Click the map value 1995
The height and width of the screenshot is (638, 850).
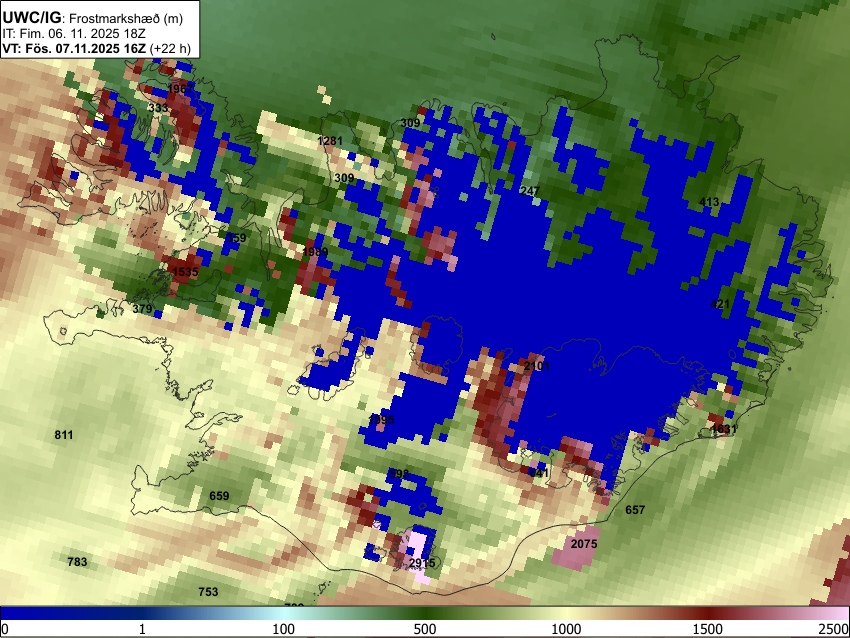(x=382, y=420)
